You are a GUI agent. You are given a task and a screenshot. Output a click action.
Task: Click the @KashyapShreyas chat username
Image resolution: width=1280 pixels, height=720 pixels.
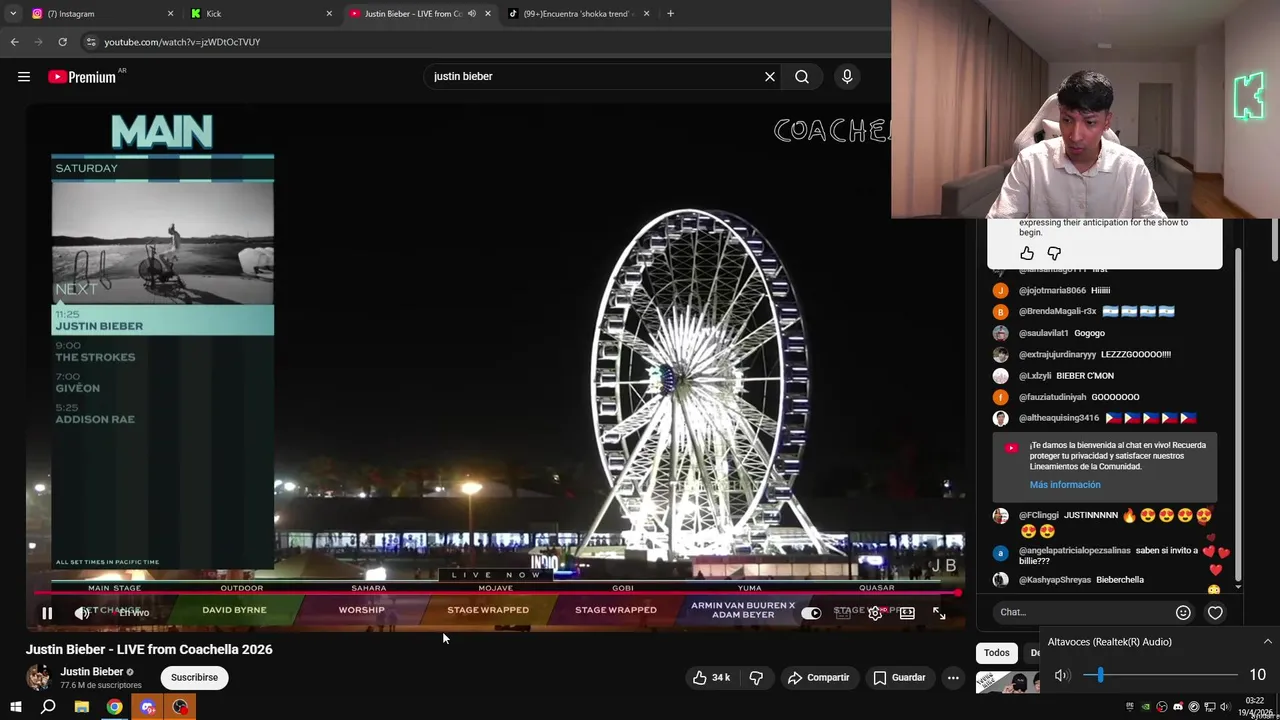(1055, 580)
